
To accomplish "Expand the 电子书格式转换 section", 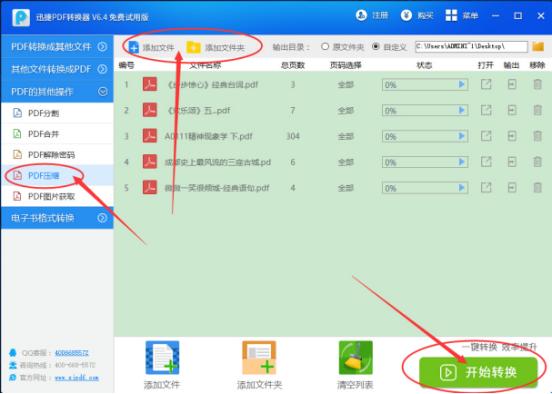I will (57, 218).
